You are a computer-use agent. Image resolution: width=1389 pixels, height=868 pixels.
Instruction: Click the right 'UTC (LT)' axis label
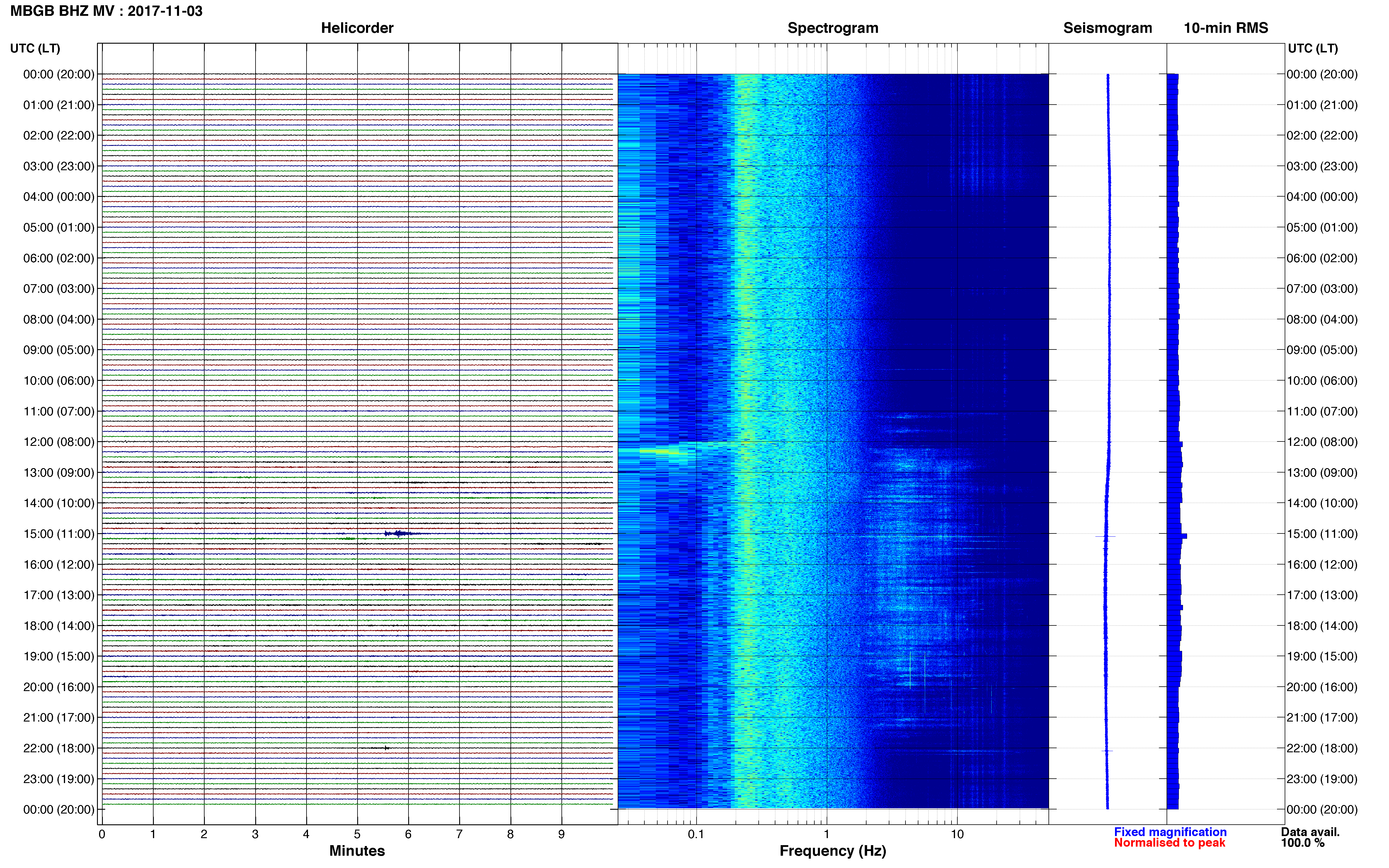pyautogui.click(x=1313, y=48)
